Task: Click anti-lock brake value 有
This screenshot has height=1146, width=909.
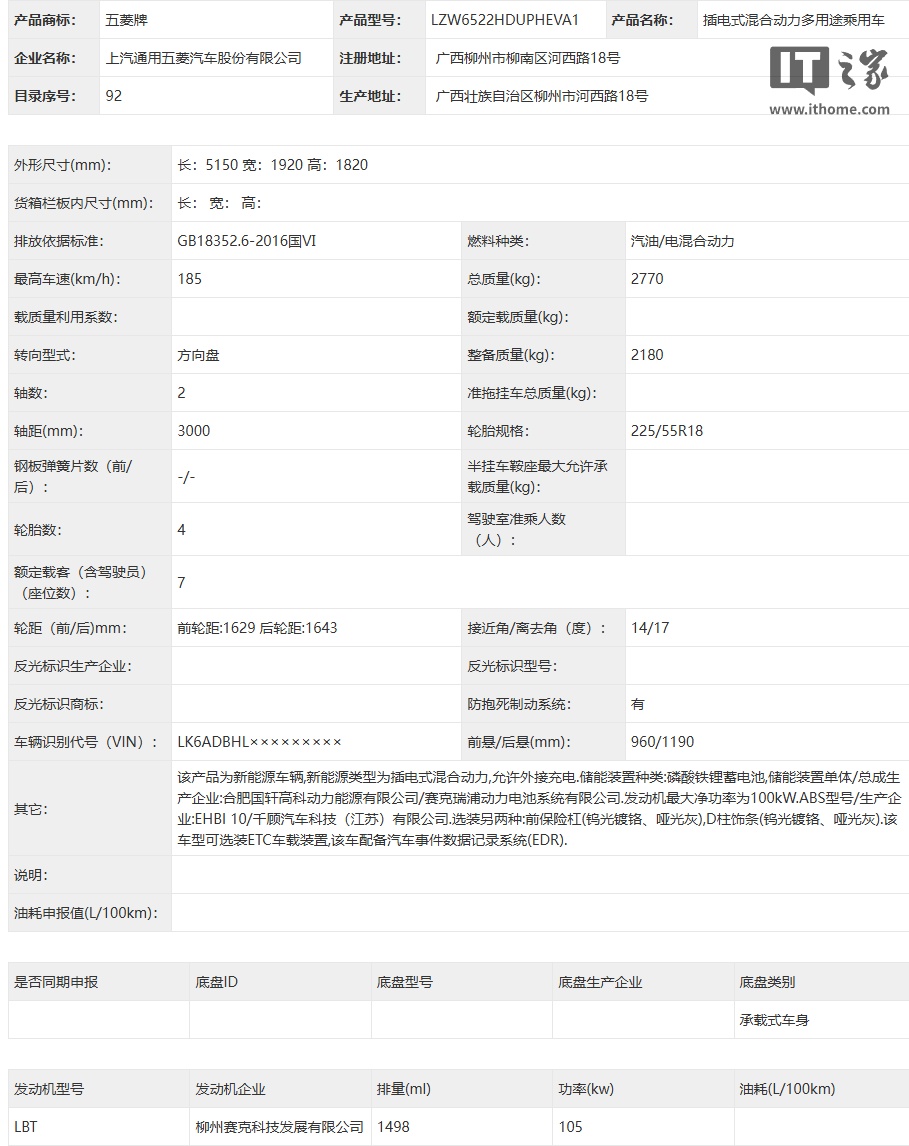Action: point(638,704)
